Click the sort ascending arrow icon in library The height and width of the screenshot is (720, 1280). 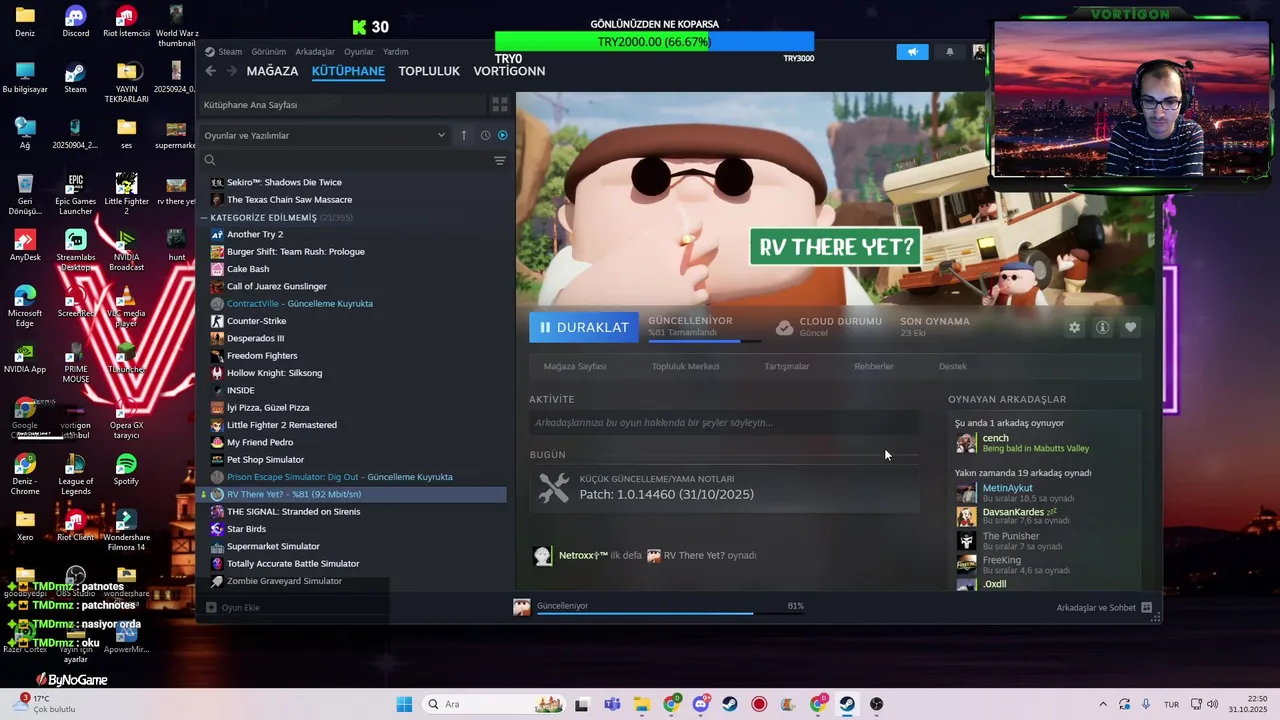[463, 135]
